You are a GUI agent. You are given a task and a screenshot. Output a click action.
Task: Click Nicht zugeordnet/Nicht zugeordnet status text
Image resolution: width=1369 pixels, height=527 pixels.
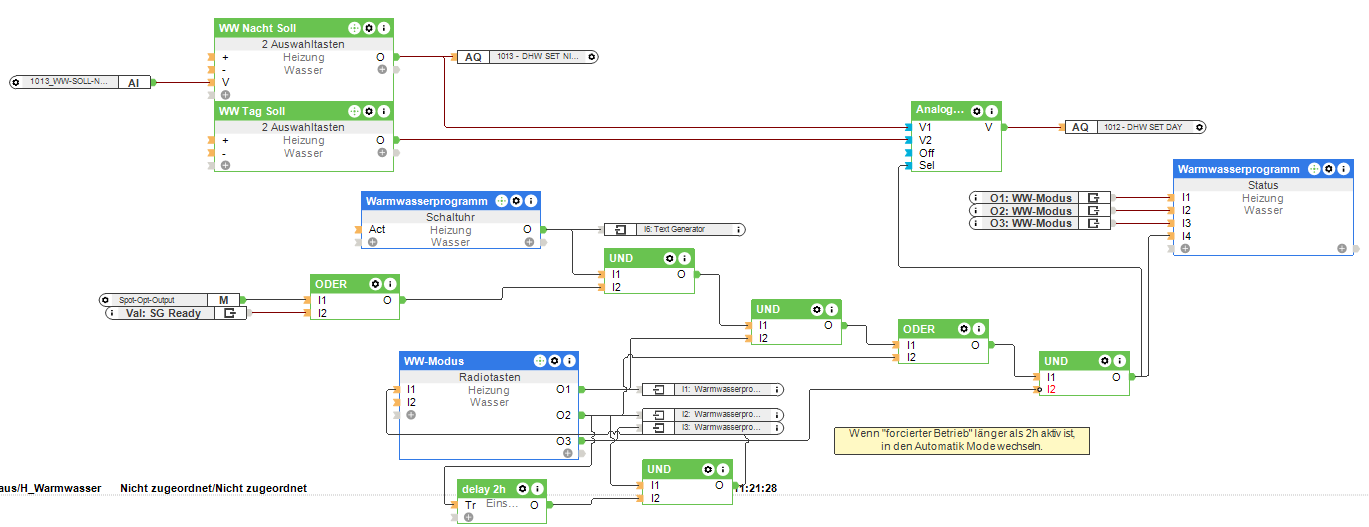[214, 488]
